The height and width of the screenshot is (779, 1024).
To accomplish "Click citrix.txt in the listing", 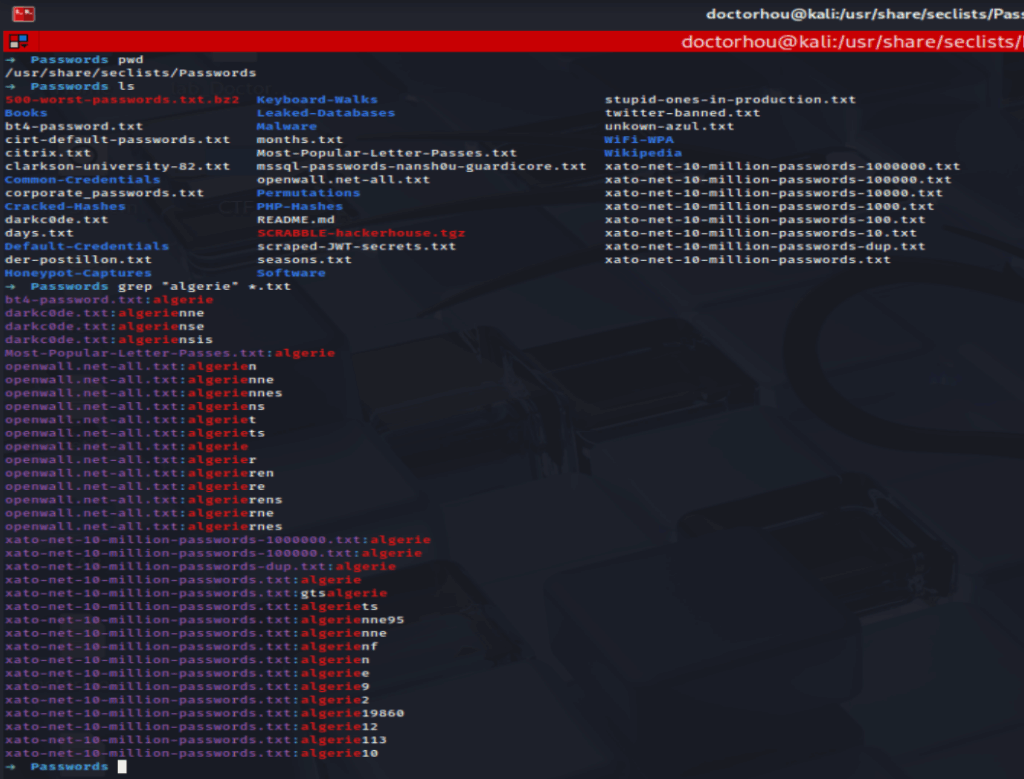I will tap(48, 153).
